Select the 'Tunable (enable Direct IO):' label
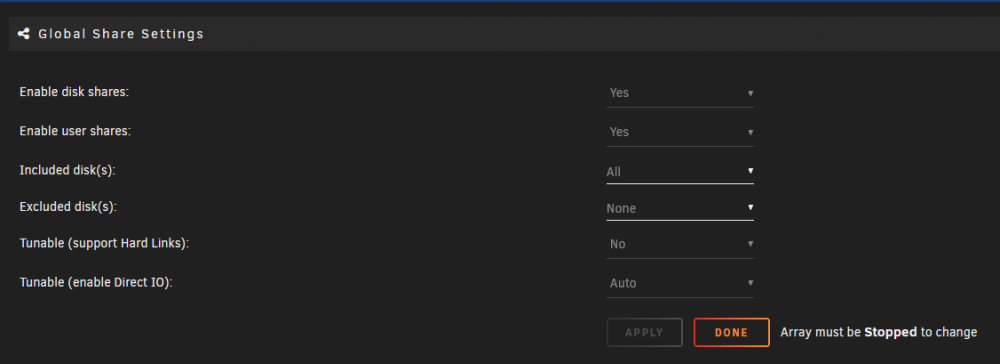Image resolution: width=1000 pixels, height=364 pixels. (96, 282)
